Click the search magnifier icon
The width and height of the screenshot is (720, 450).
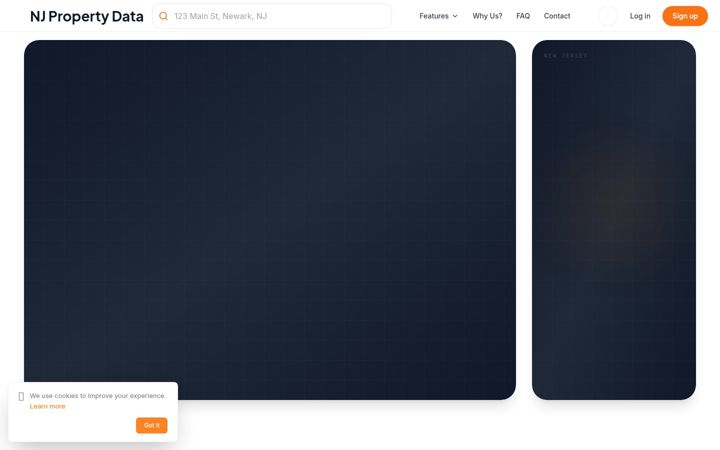pos(163,16)
